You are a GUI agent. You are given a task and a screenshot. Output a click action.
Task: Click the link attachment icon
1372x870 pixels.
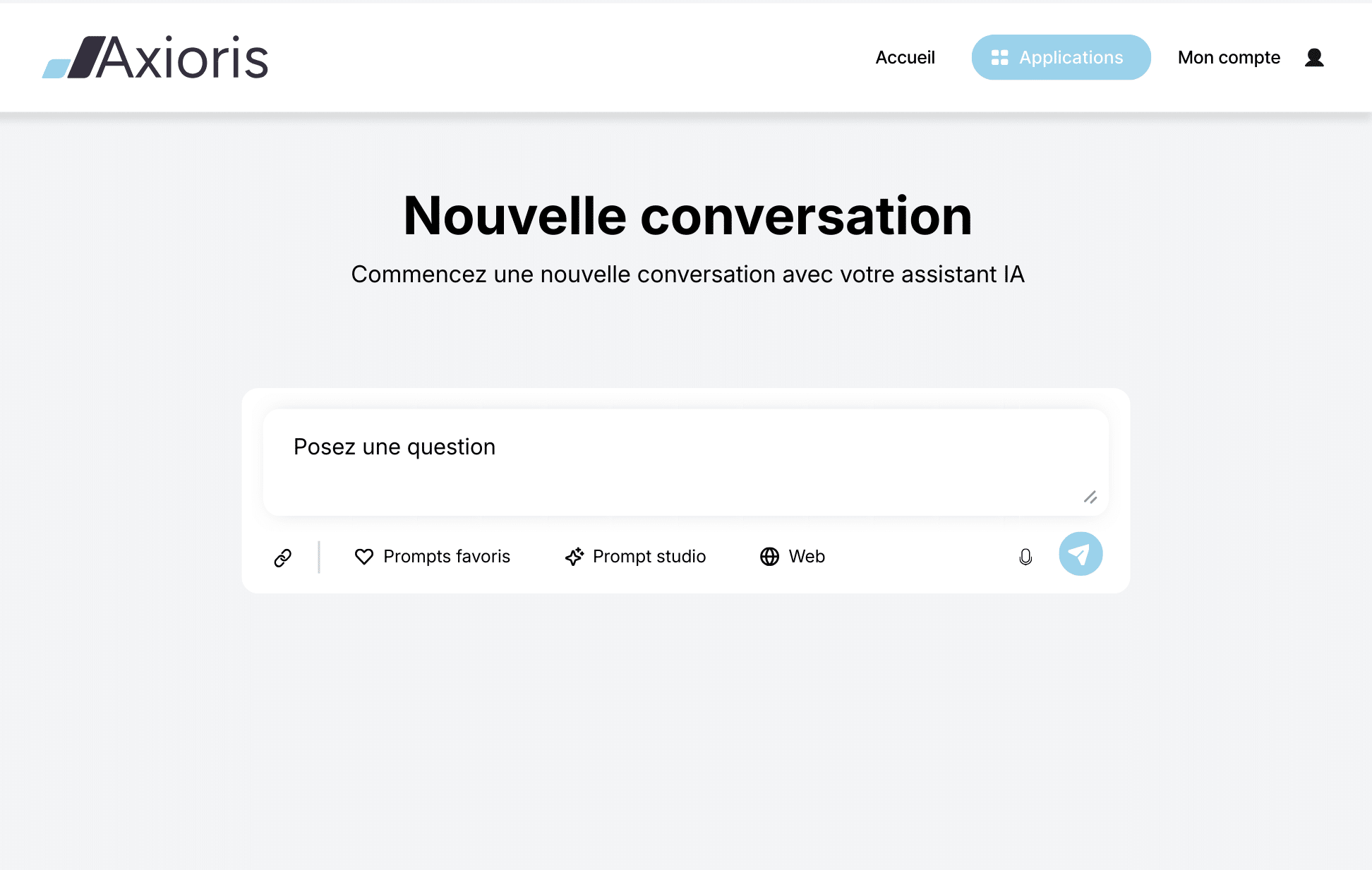pos(283,557)
